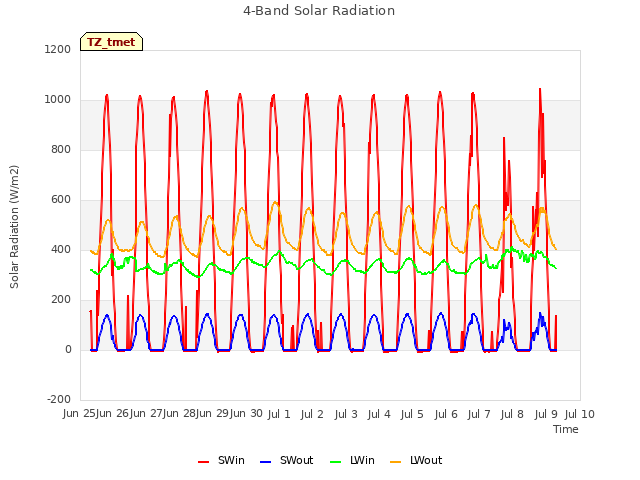640x480 pixels.
Task: Click the Jul 4 x-axis date label
Action: 379,415
